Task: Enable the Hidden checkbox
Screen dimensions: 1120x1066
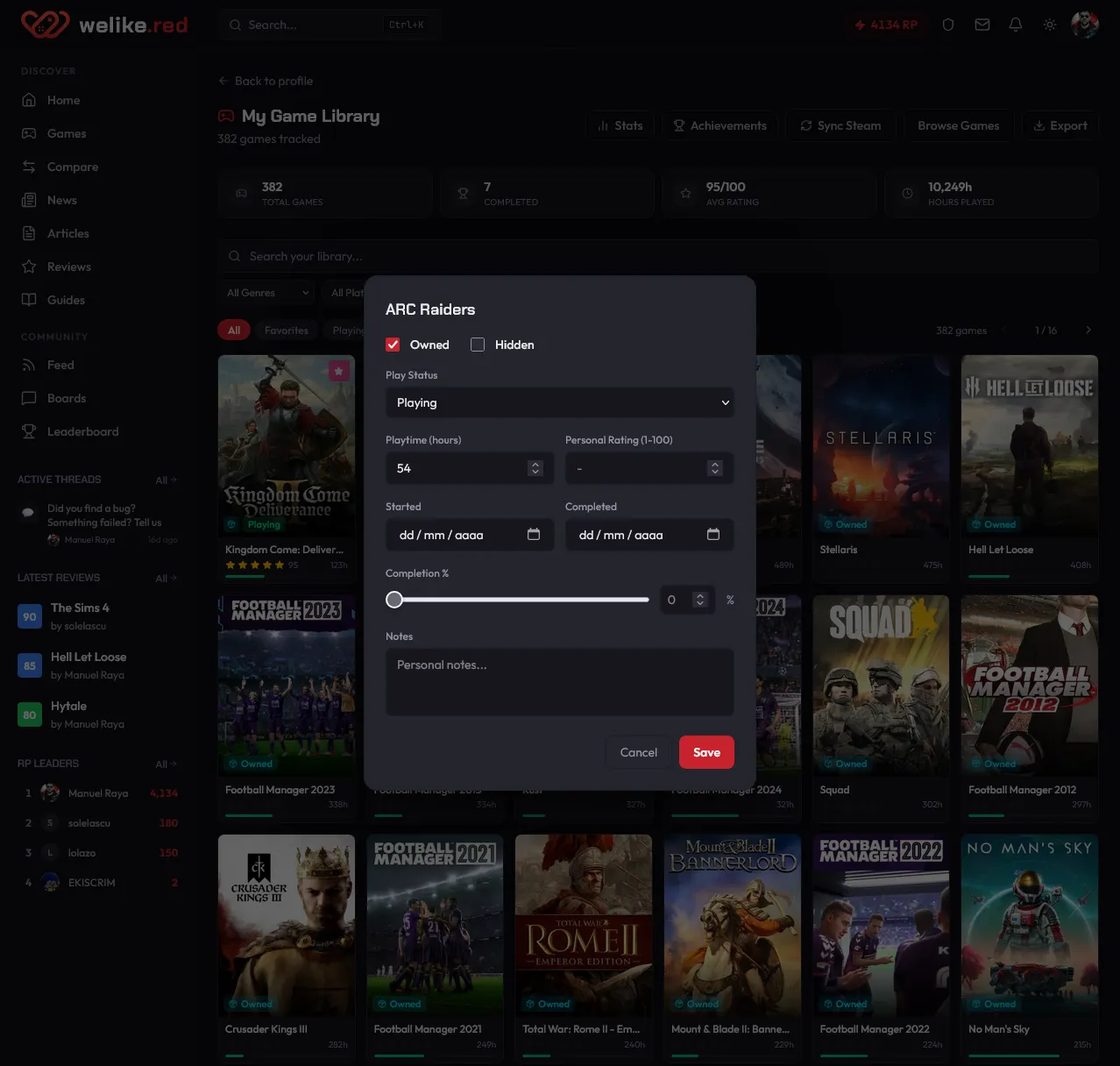Action: click(478, 345)
